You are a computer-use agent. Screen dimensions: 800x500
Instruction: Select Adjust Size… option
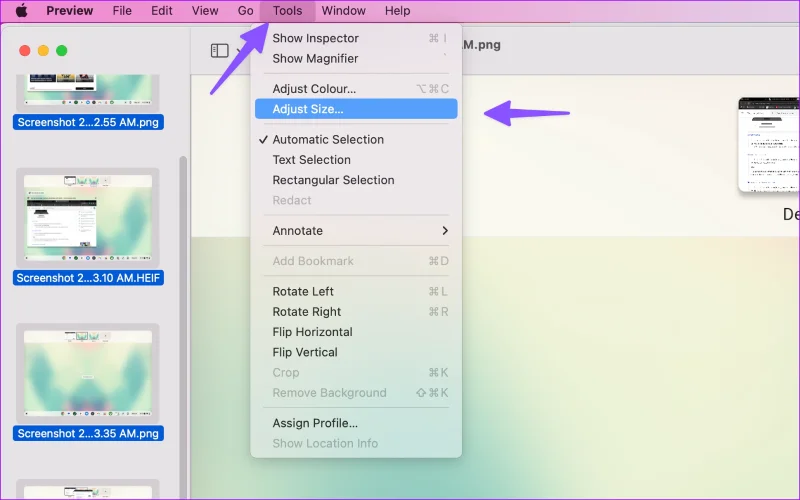point(356,109)
